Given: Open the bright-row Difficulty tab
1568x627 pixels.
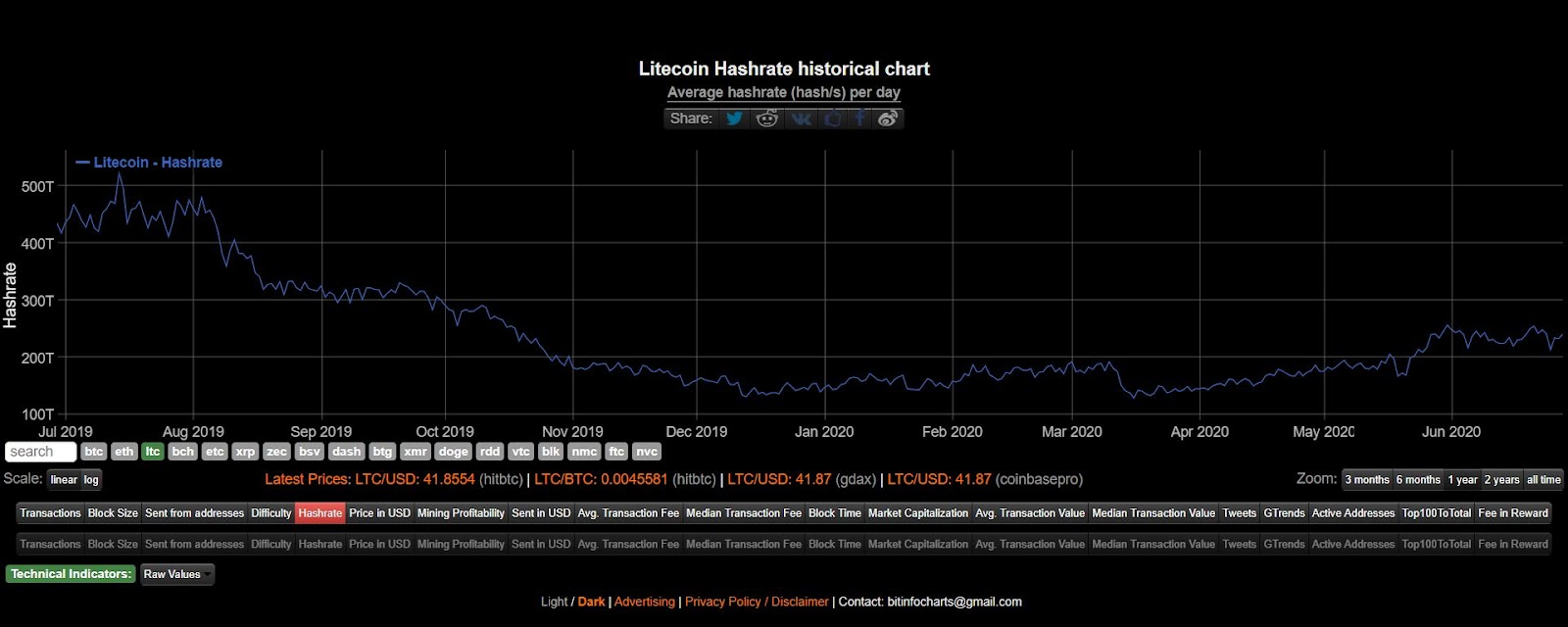Looking at the screenshot, I should (x=271, y=513).
